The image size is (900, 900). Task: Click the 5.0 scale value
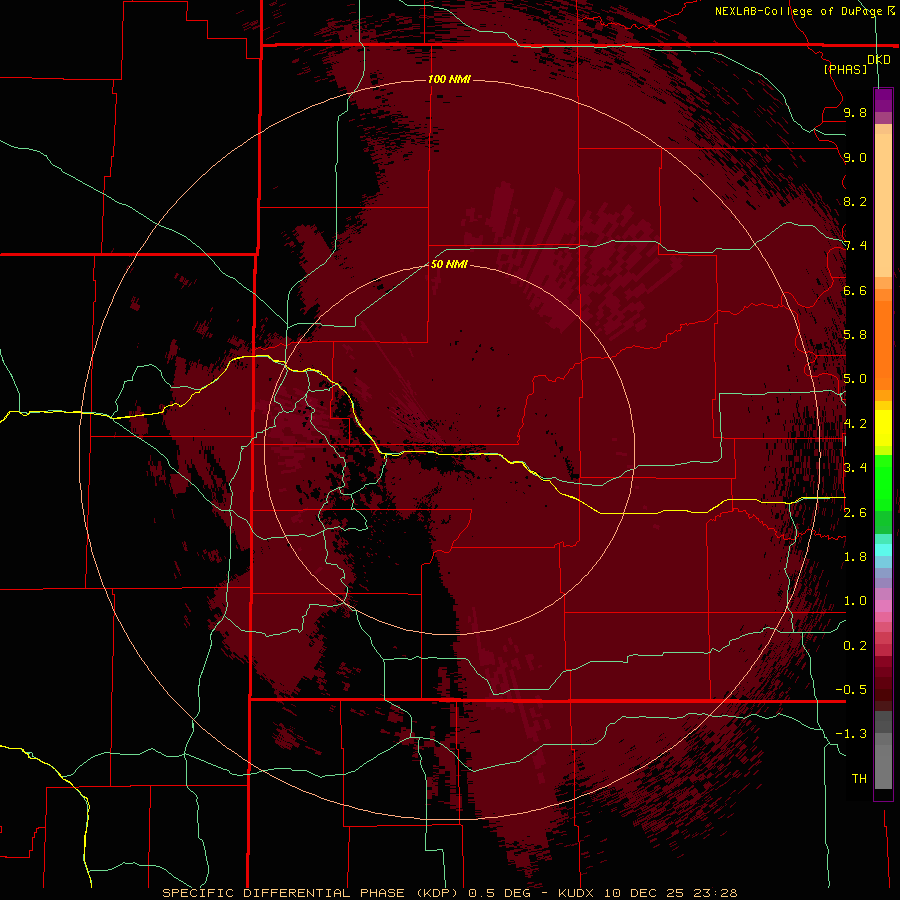tap(855, 379)
